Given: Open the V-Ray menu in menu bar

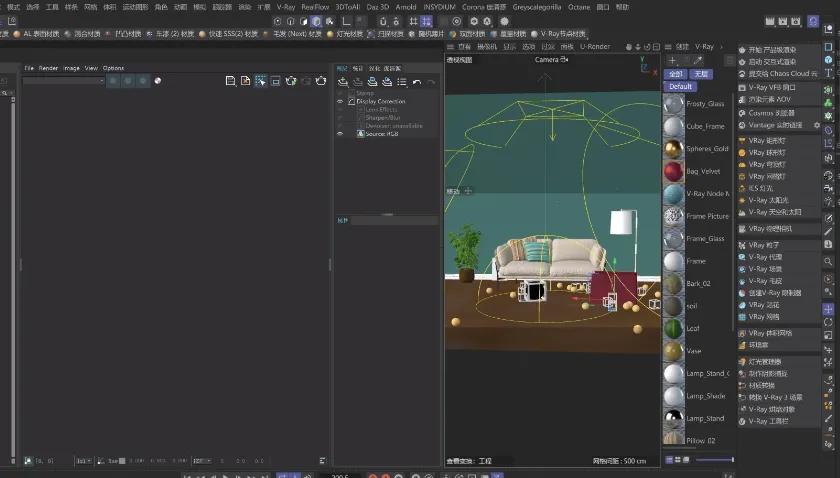Looking at the screenshot, I should click(286, 7).
